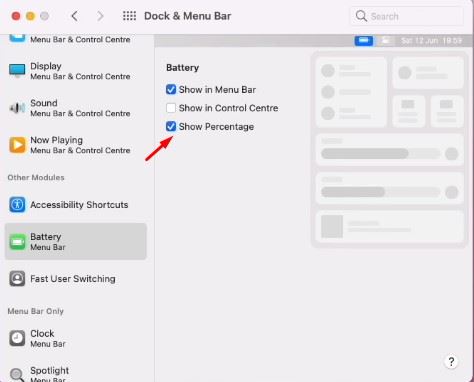Click the Display sidebar icon

click(17, 71)
